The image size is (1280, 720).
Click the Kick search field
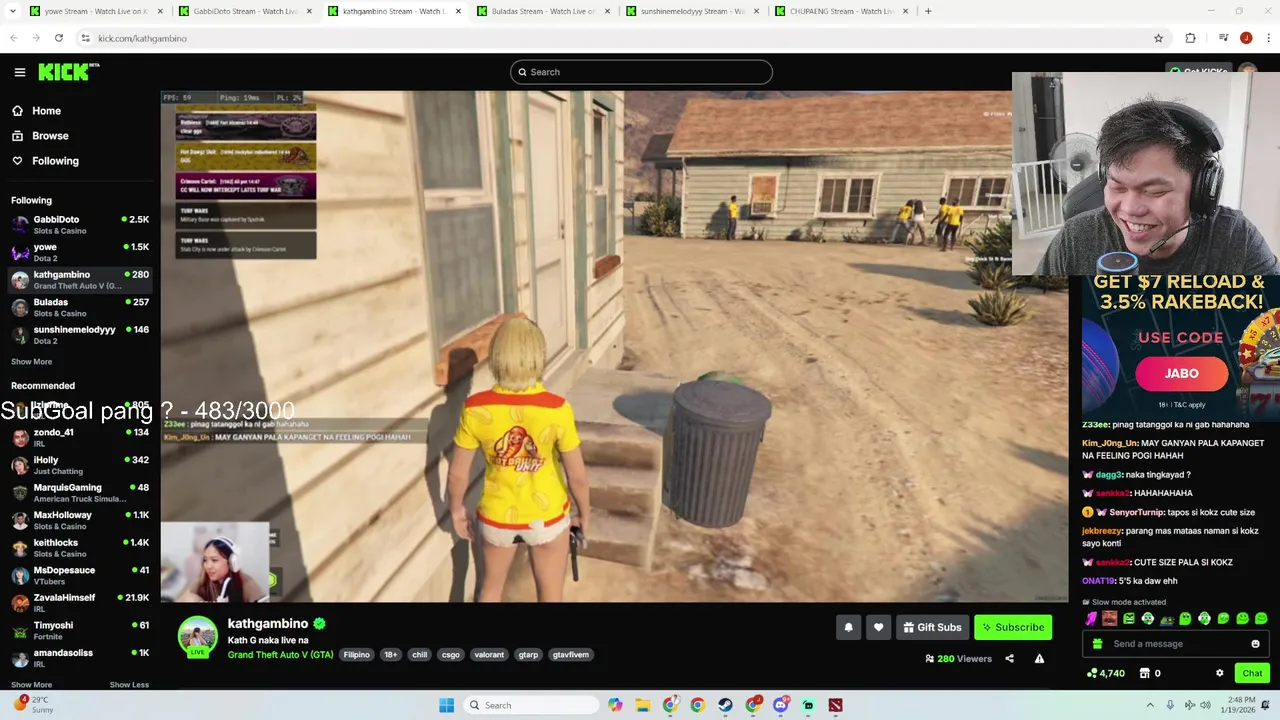pyautogui.click(x=641, y=72)
